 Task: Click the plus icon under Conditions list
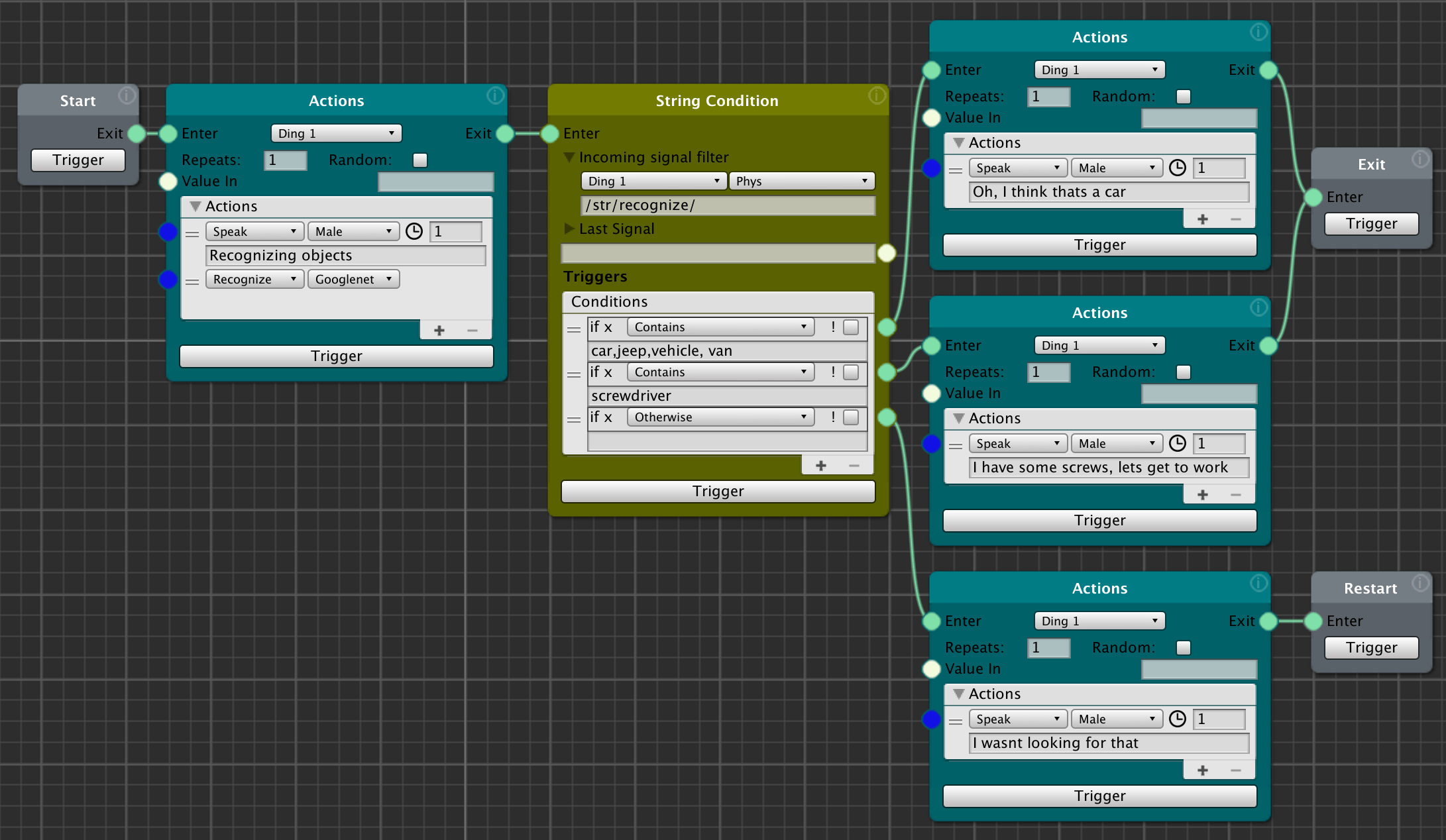pyautogui.click(x=820, y=466)
